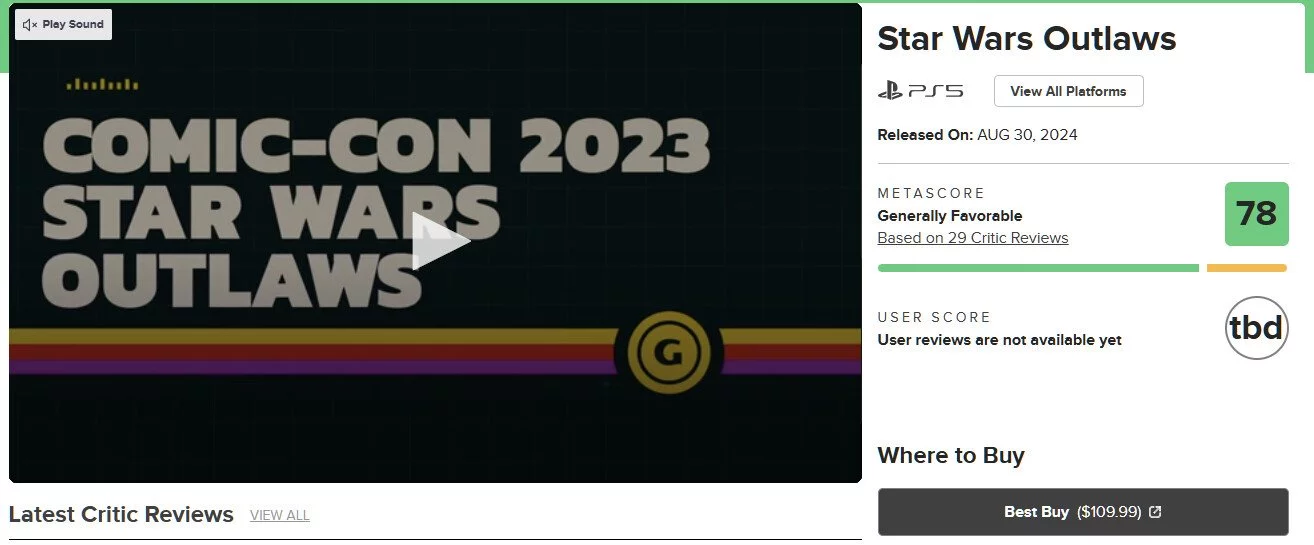Click the Star Wars Outlaws title

[x=1026, y=39]
